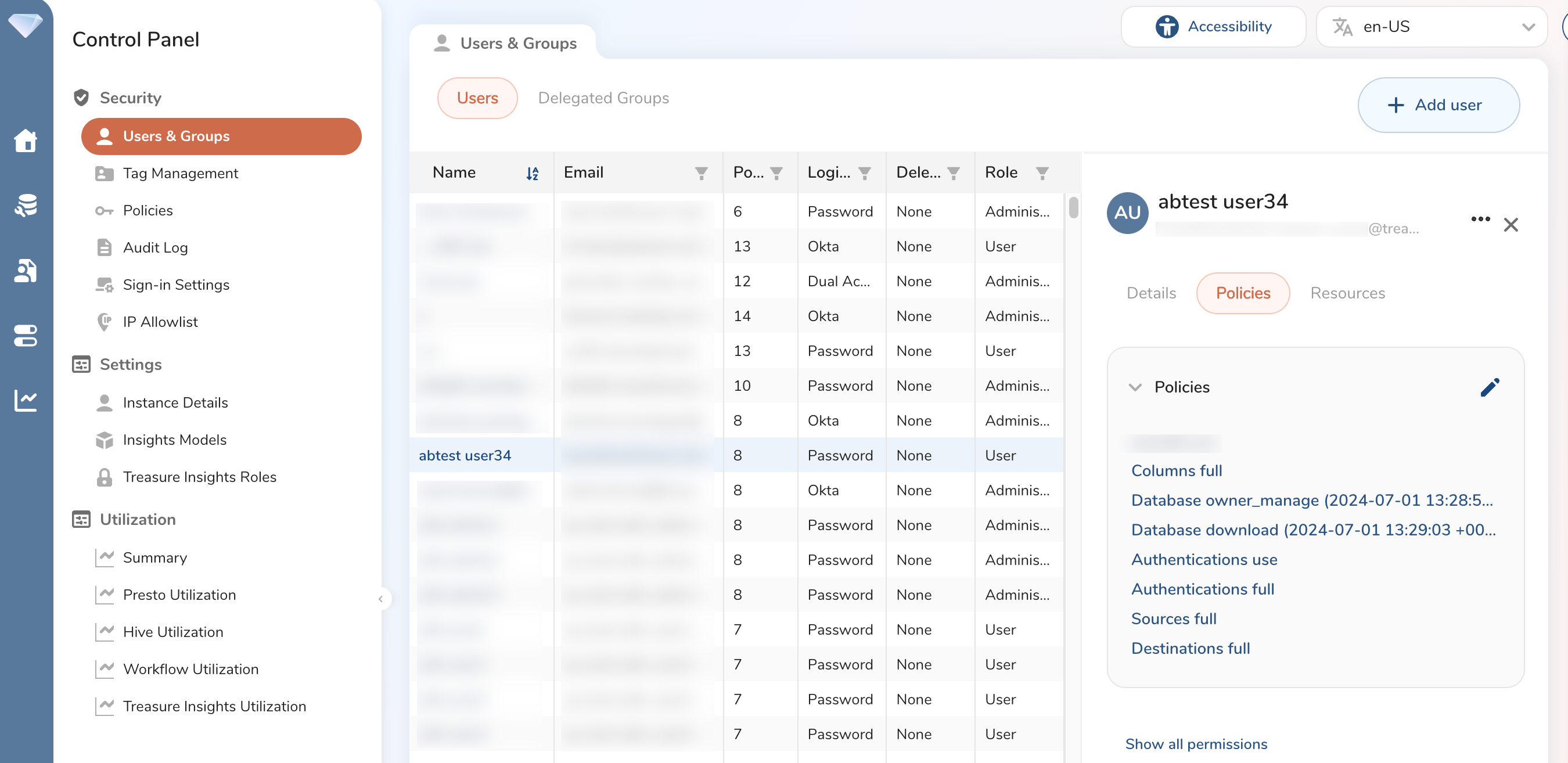The image size is (1568, 763).
Task: Click the Accessibility button
Action: coord(1213,26)
